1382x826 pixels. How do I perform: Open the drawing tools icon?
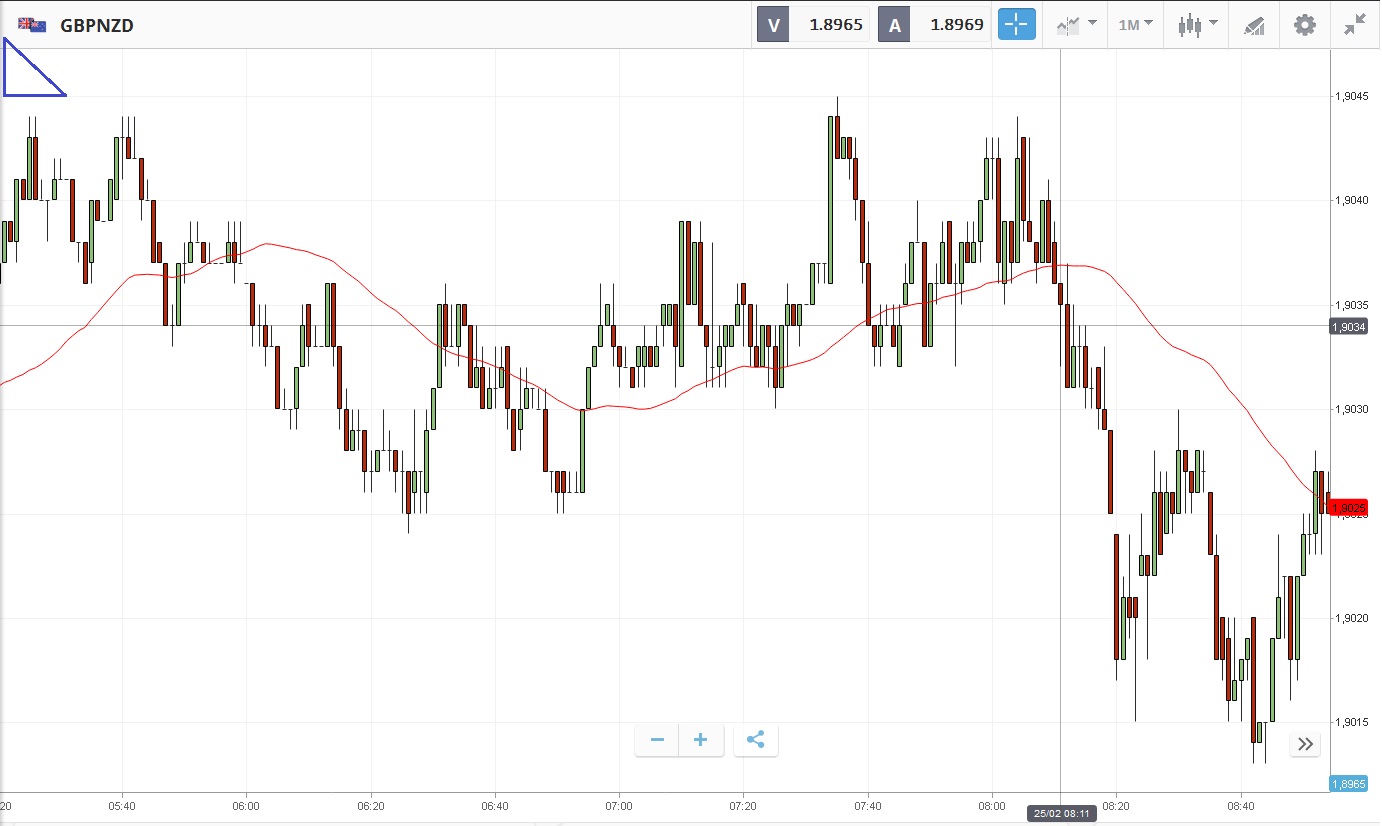[1254, 25]
